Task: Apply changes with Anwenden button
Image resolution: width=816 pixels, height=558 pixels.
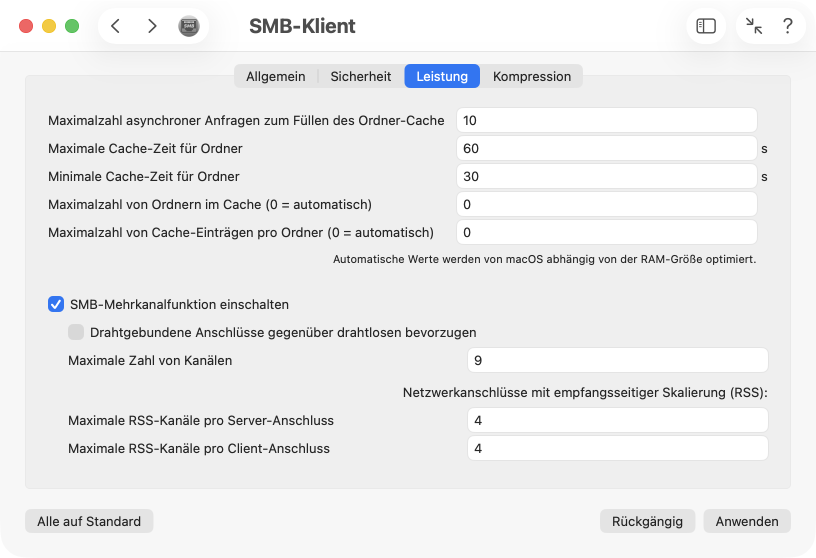Action: tap(747, 521)
